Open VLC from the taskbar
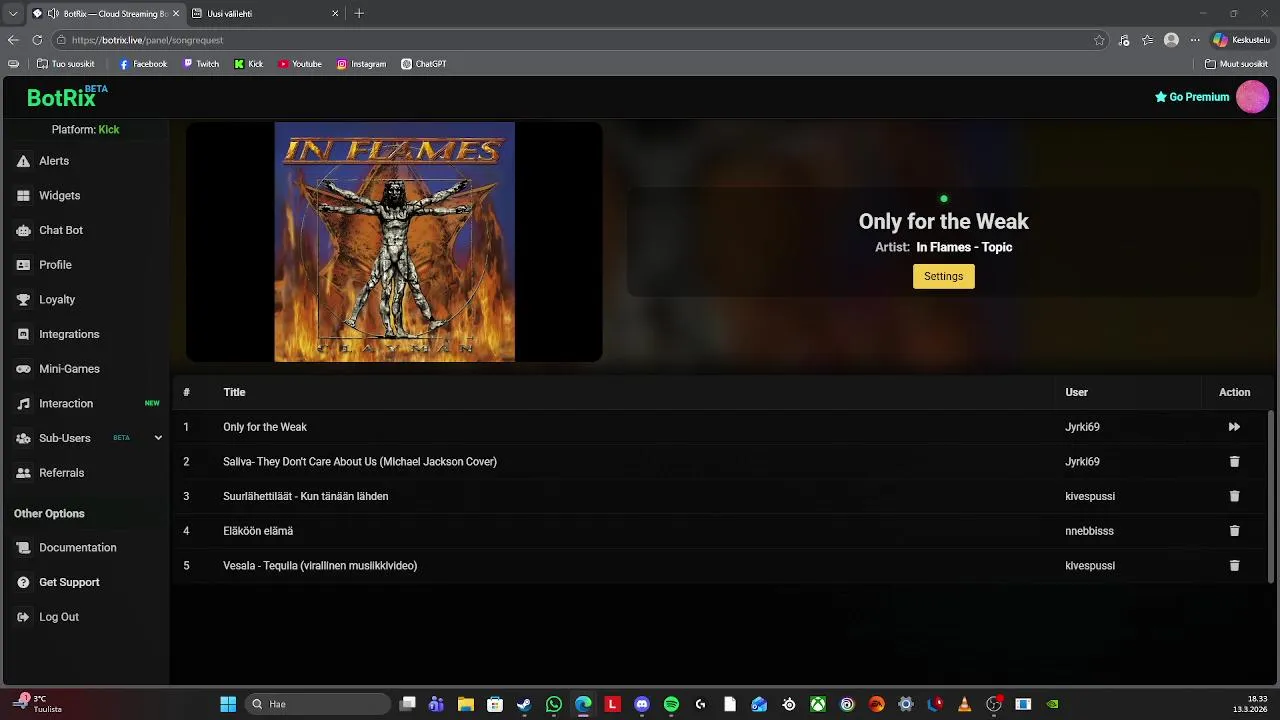This screenshot has height=720, width=1280. [964, 704]
